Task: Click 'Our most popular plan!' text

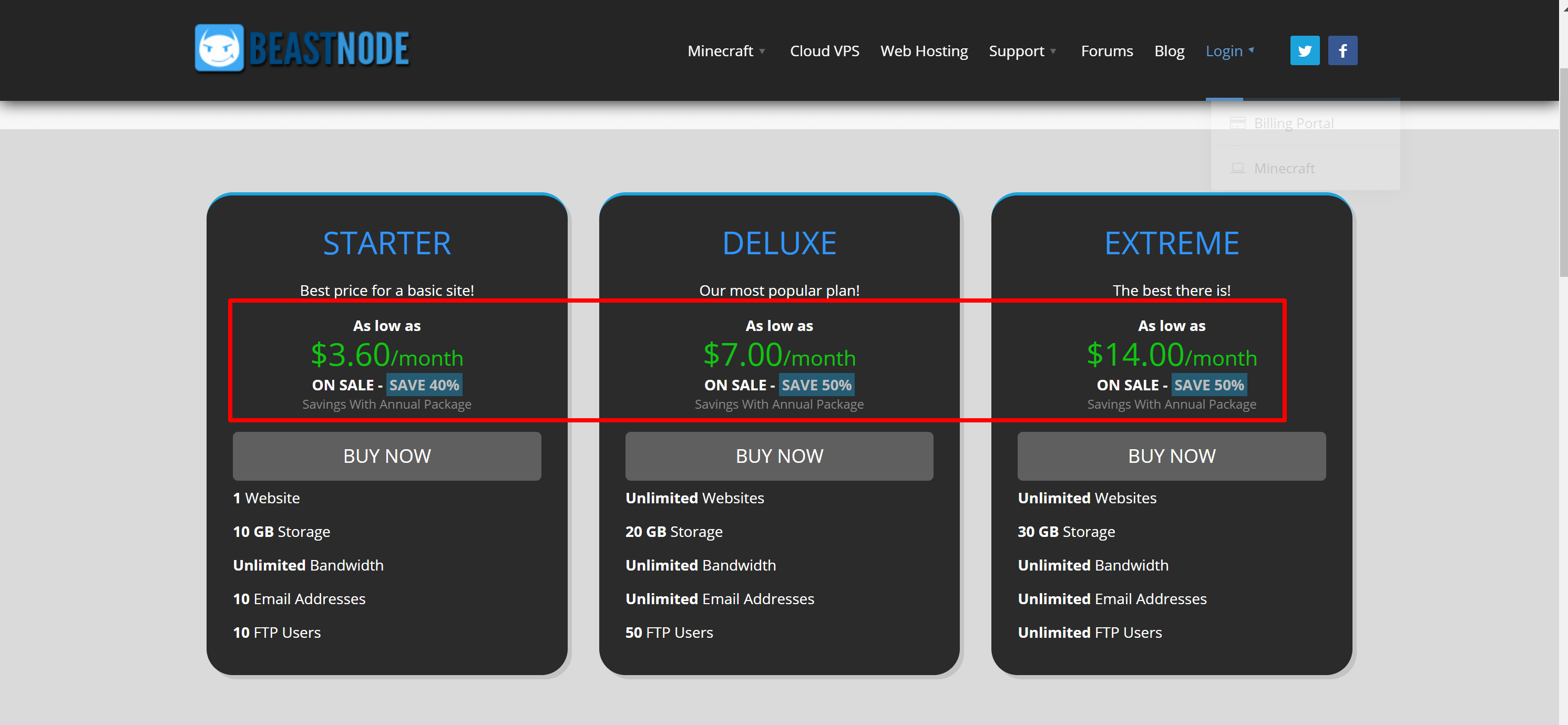Action: (779, 290)
